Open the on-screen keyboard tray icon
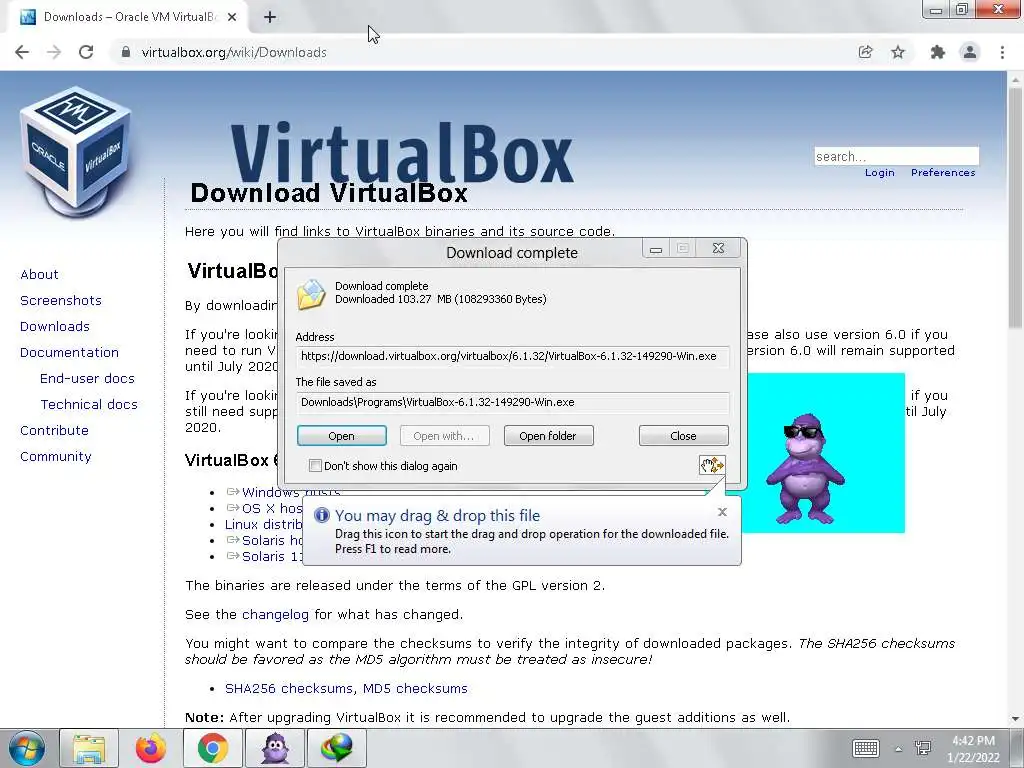 (866, 748)
